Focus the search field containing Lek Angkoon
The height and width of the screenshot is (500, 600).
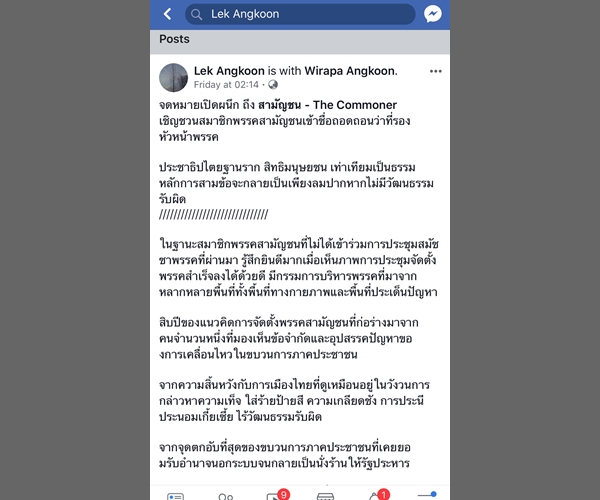point(300,14)
